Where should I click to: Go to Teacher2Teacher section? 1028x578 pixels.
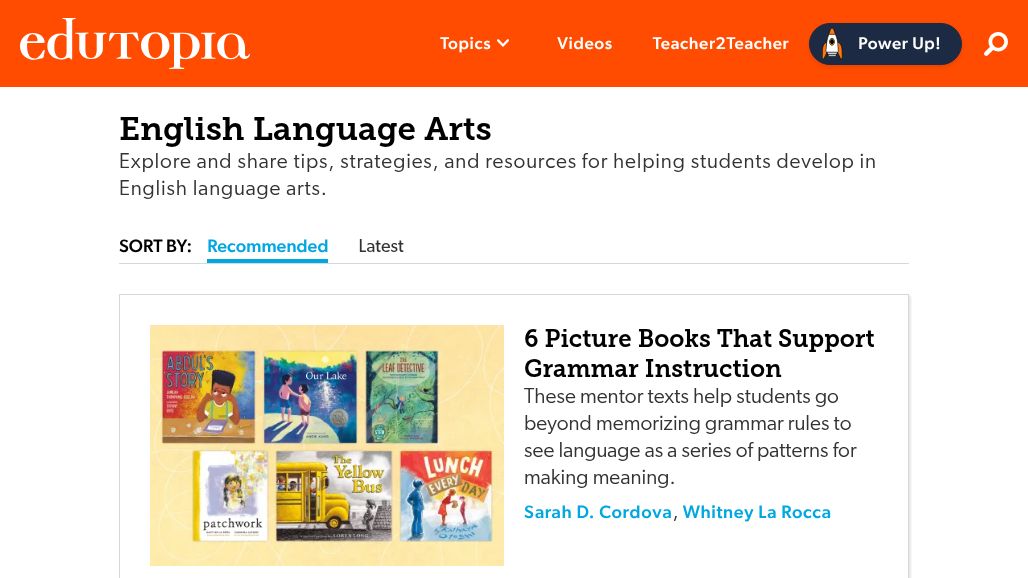pyautogui.click(x=720, y=43)
